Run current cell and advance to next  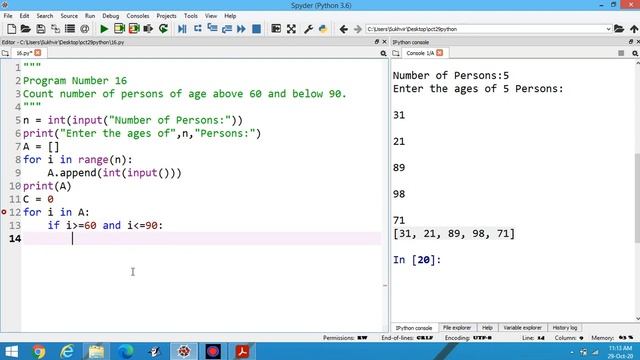point(134,29)
